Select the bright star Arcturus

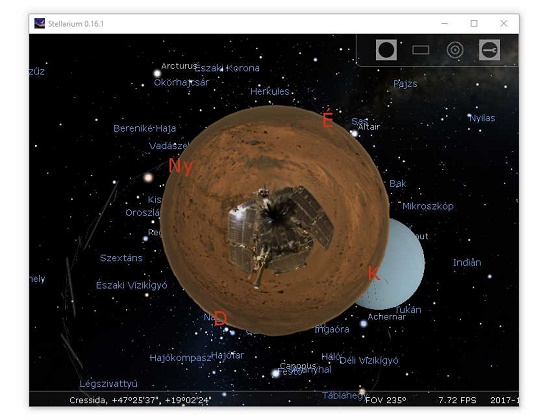(157, 73)
